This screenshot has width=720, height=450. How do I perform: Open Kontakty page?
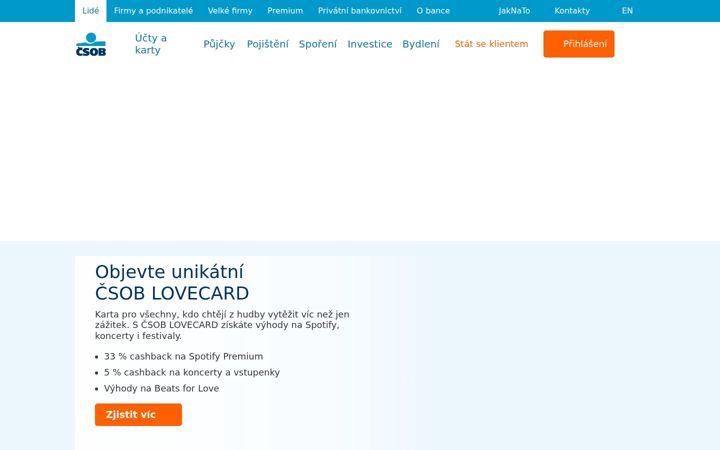[572, 11]
